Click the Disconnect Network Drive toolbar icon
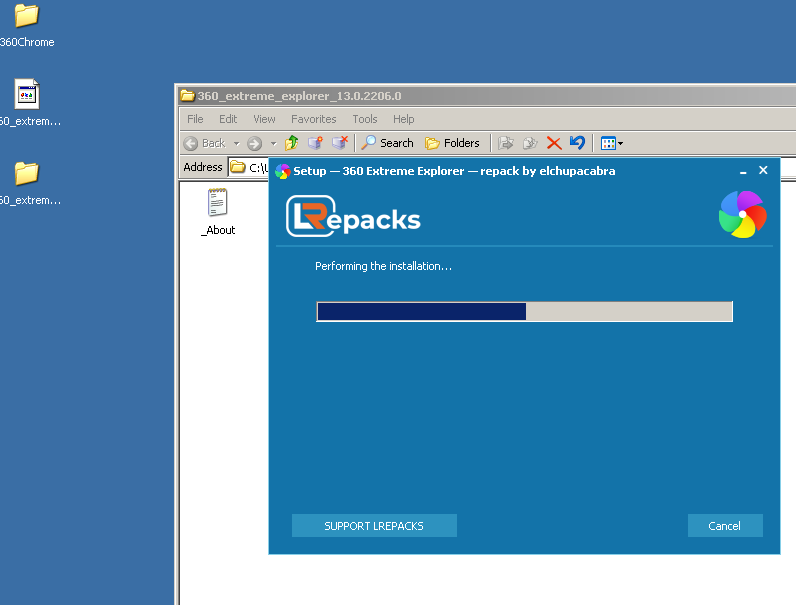The height and width of the screenshot is (605, 796). click(x=340, y=143)
